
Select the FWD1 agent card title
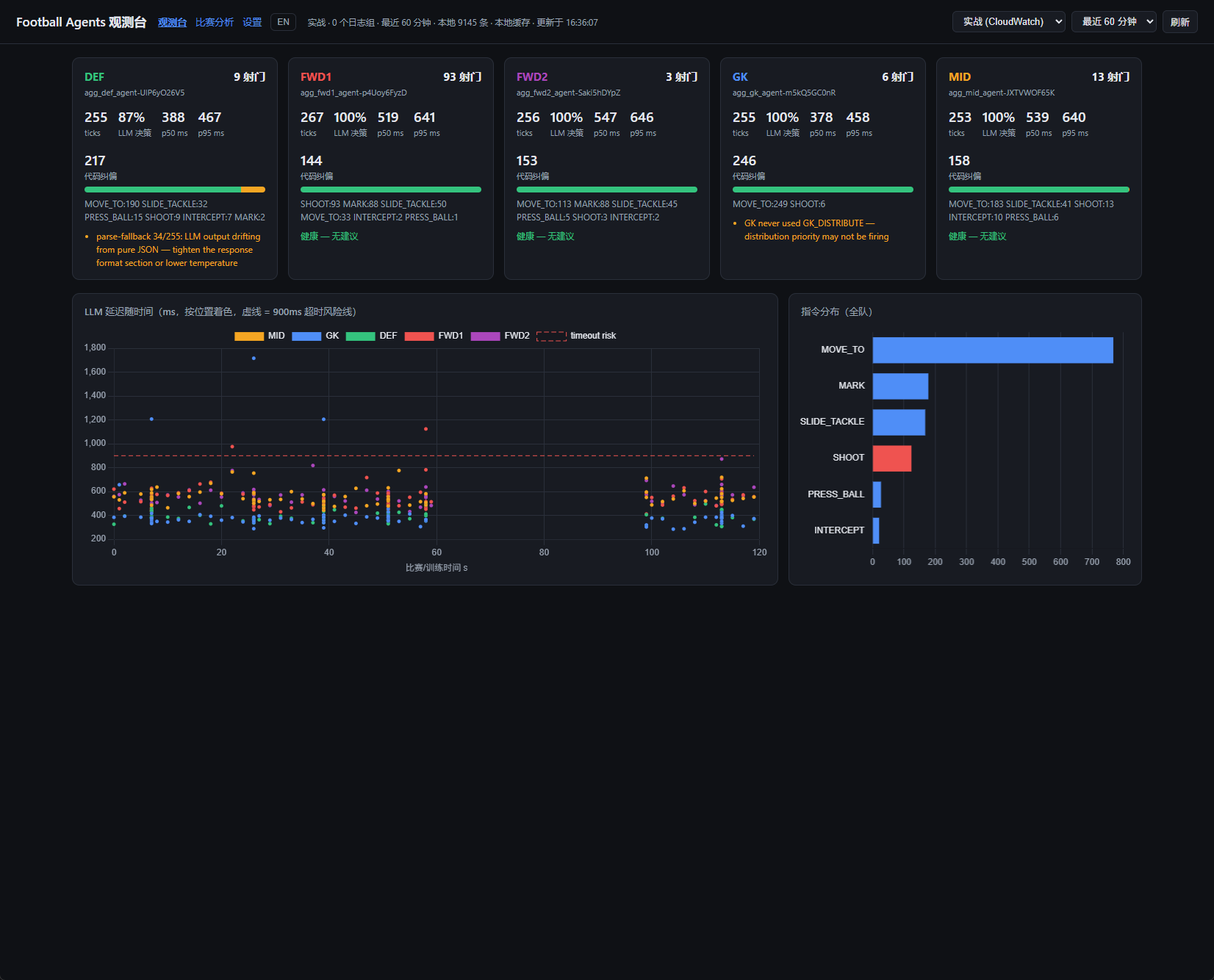pyautogui.click(x=316, y=77)
